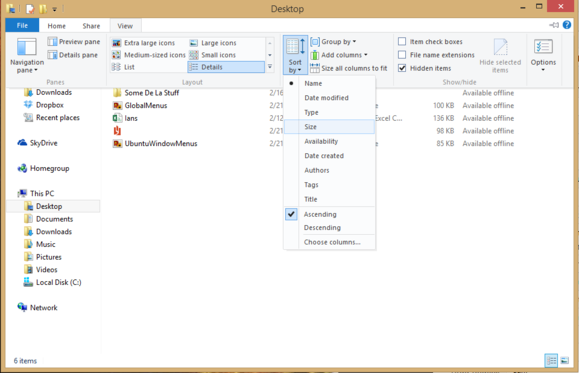Open the Navigation pane dropdown
This screenshot has height=373, width=579.
(x=27, y=55)
